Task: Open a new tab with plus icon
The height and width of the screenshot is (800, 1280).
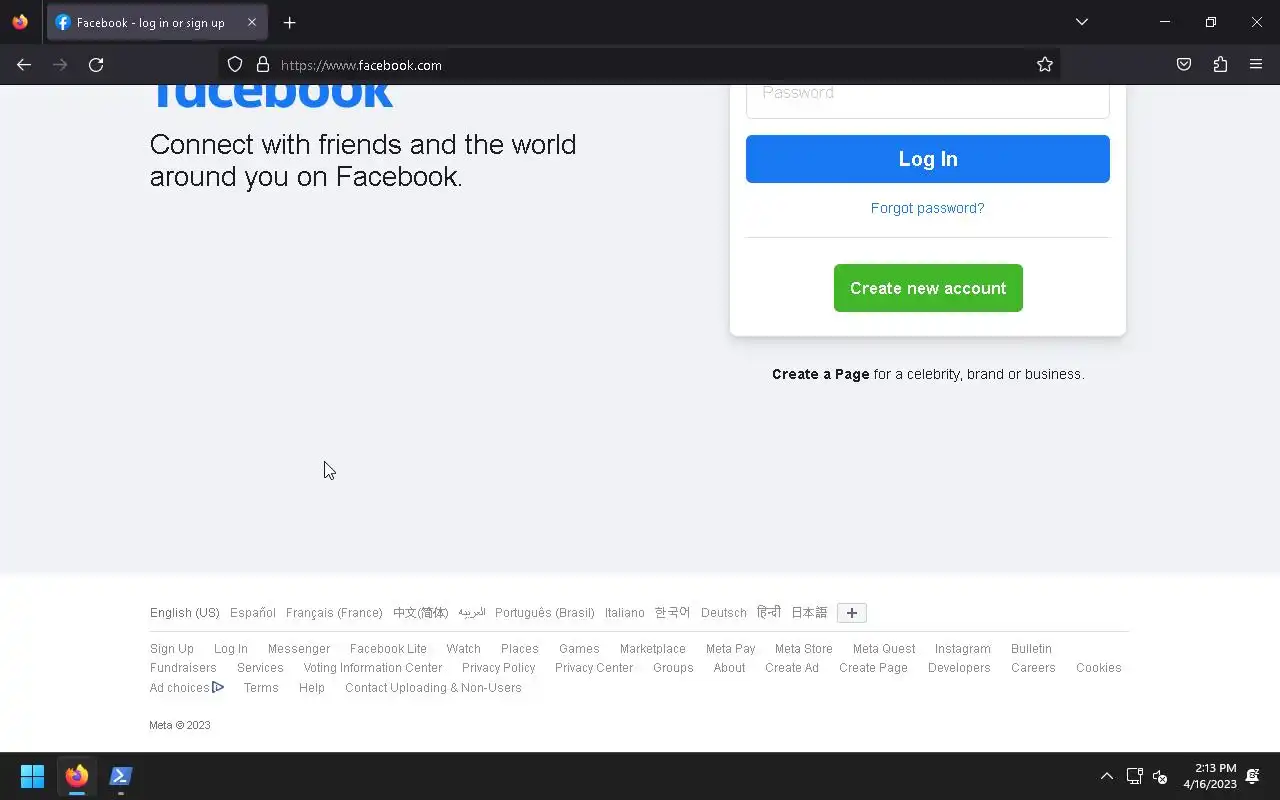Action: [x=289, y=22]
